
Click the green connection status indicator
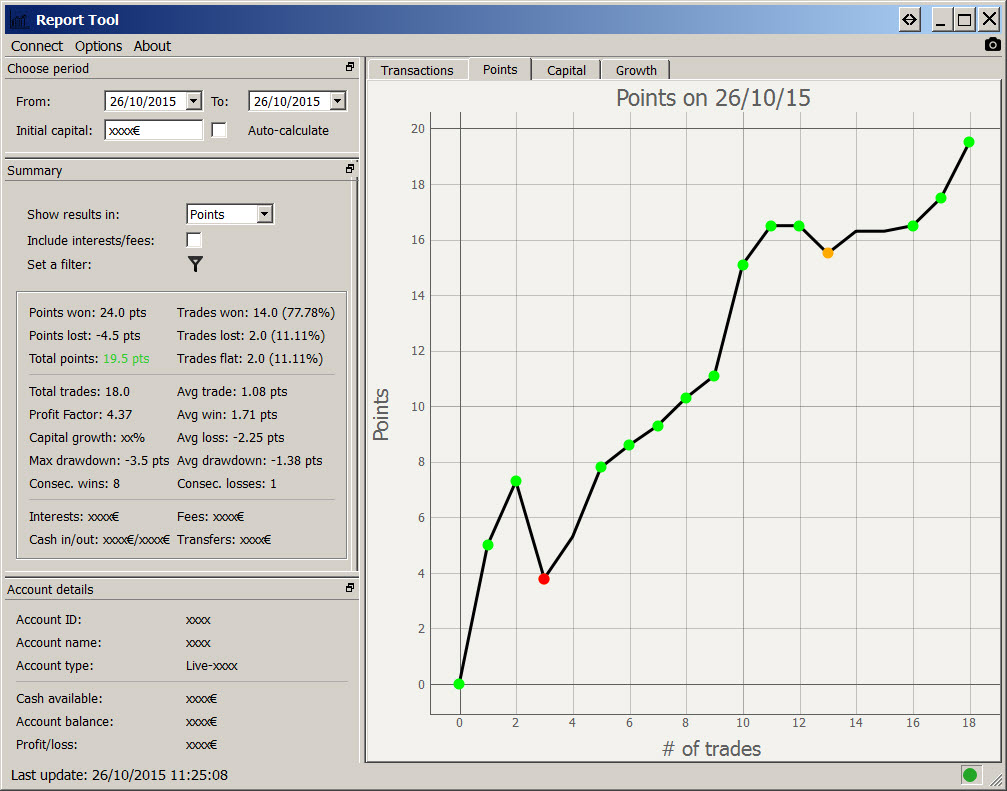[x=969, y=774]
